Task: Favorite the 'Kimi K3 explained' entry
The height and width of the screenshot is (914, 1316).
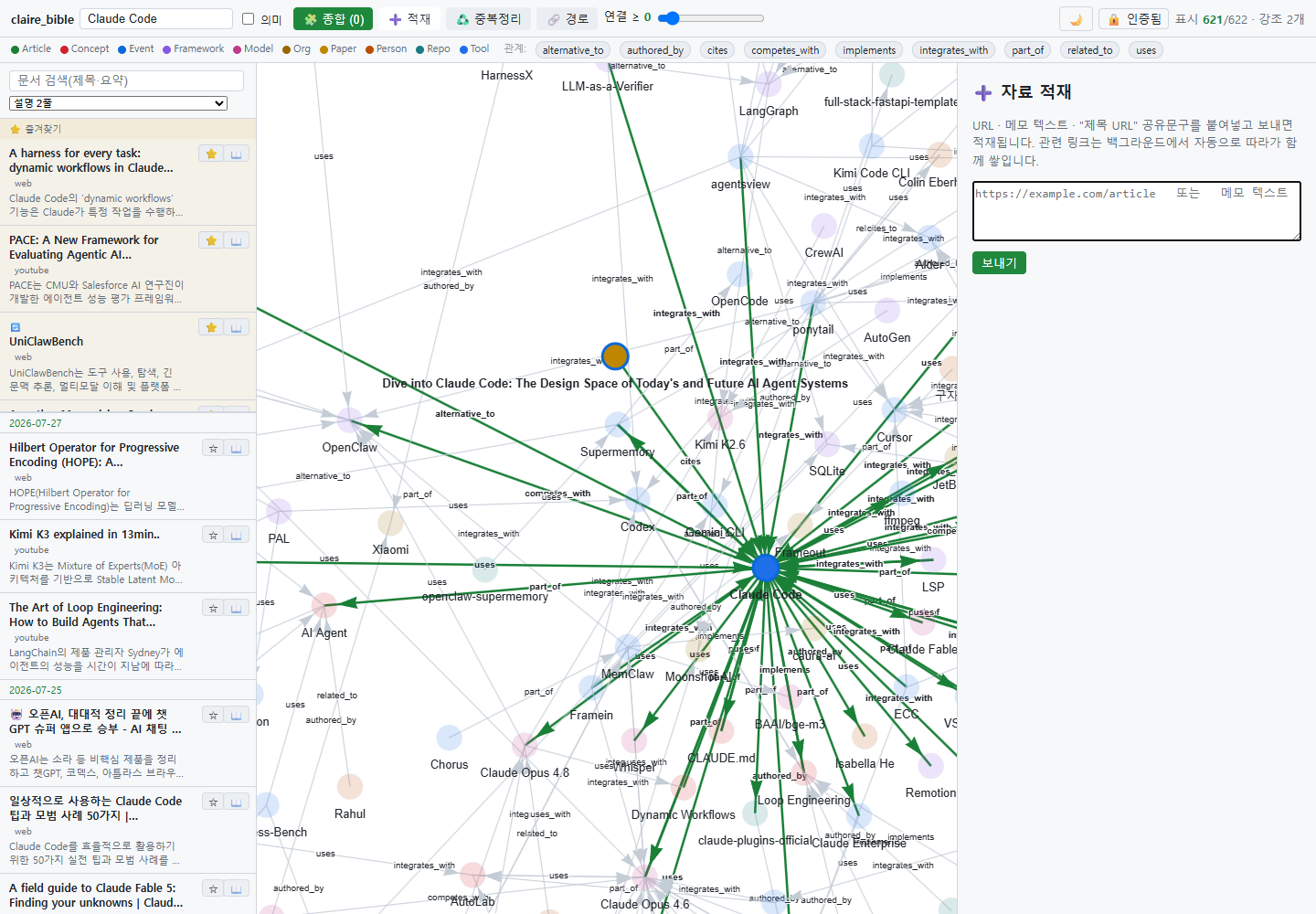Action: [x=213, y=535]
